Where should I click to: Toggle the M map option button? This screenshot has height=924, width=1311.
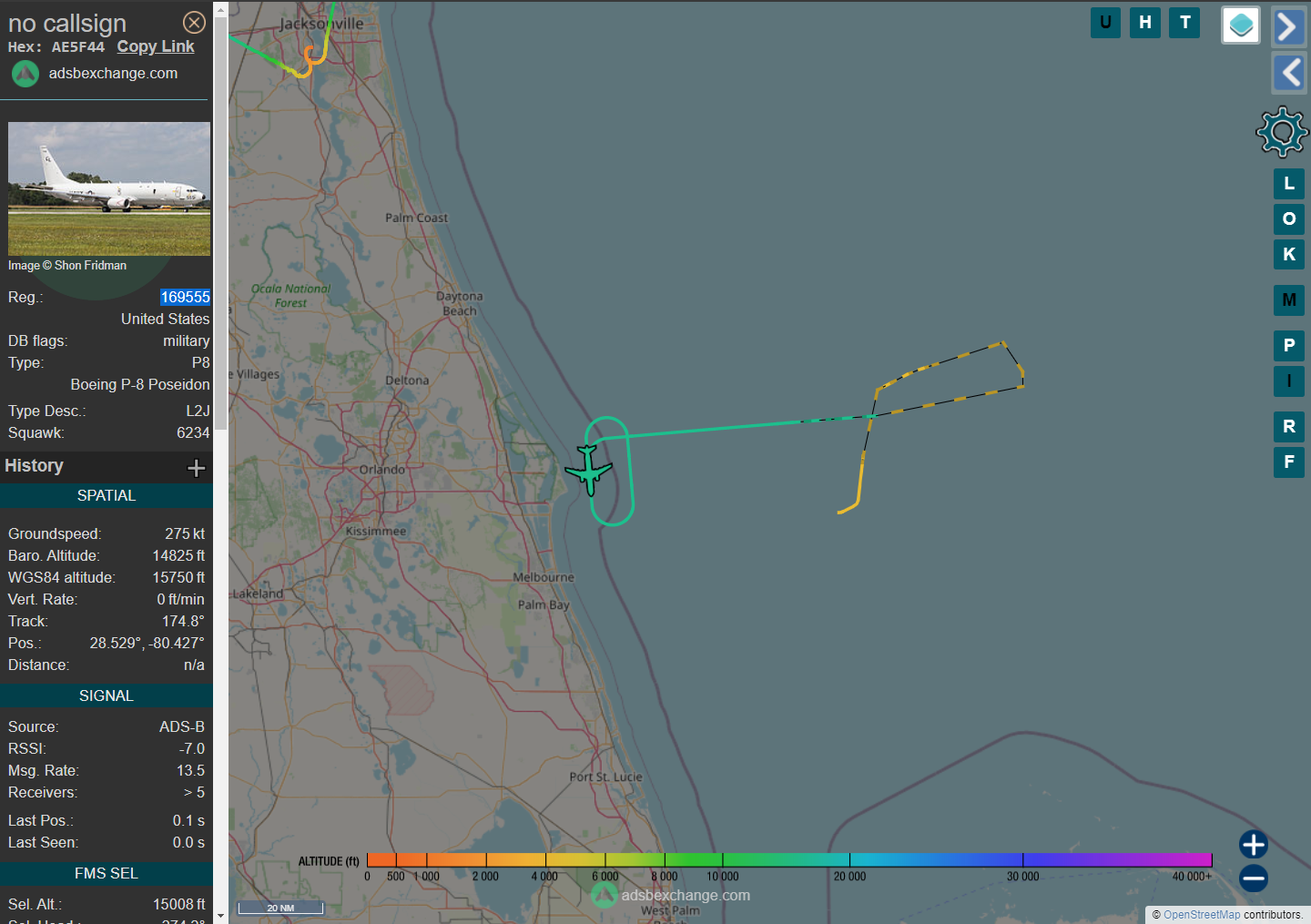point(1289,300)
